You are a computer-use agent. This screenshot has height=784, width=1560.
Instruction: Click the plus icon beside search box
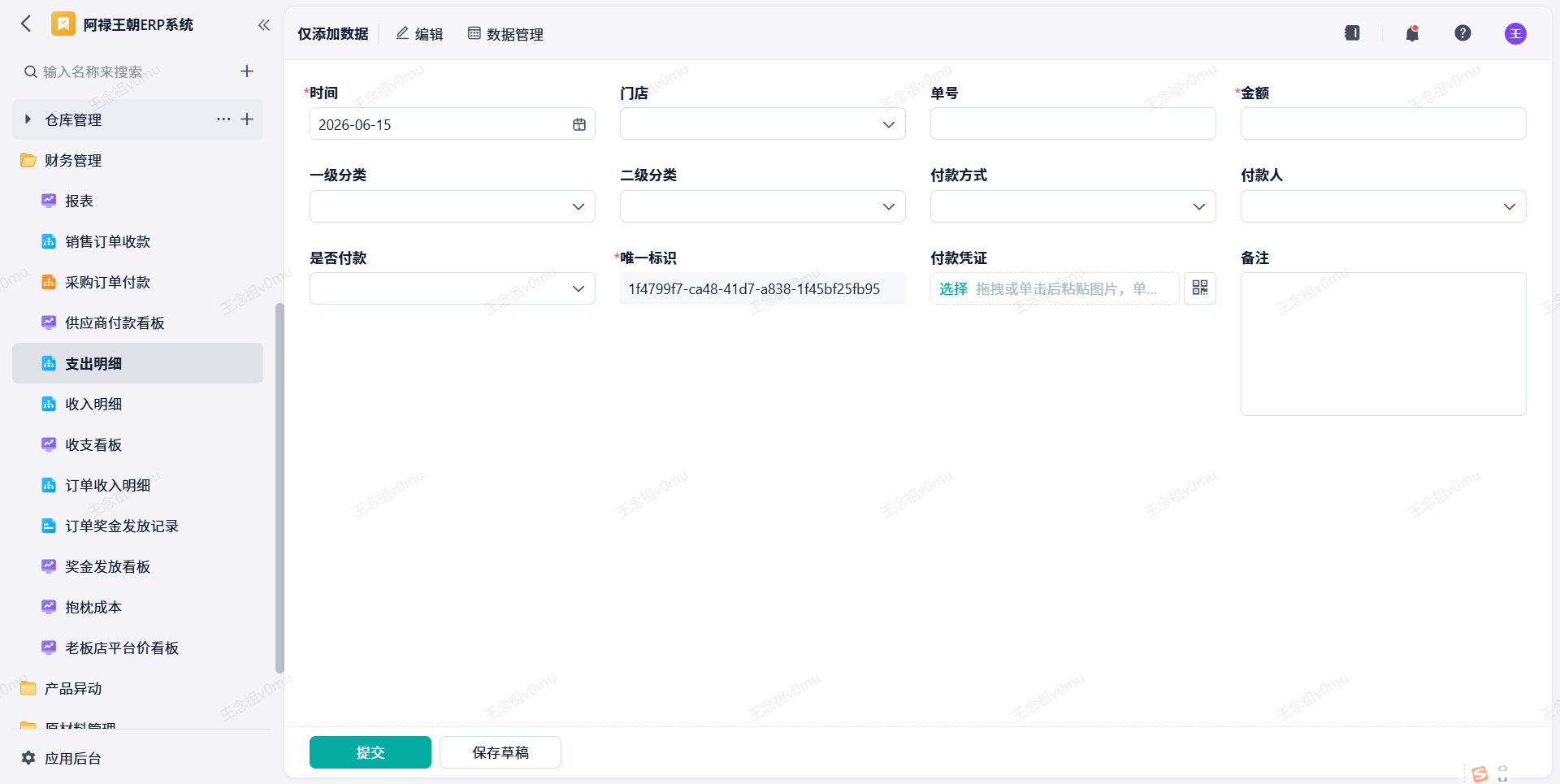(x=247, y=71)
